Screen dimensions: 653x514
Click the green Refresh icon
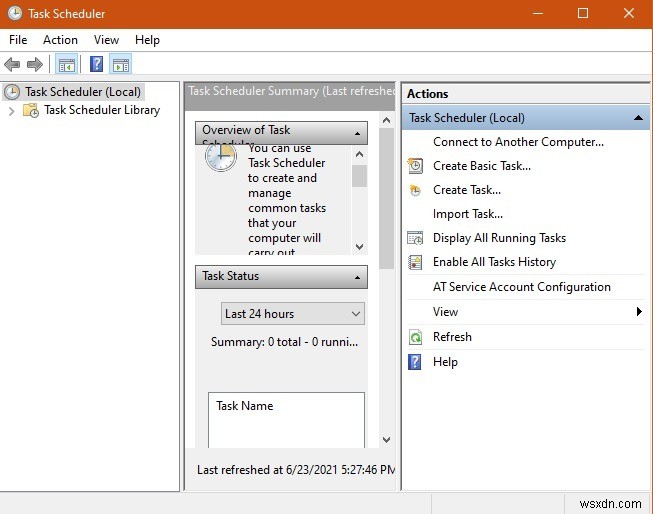point(415,337)
